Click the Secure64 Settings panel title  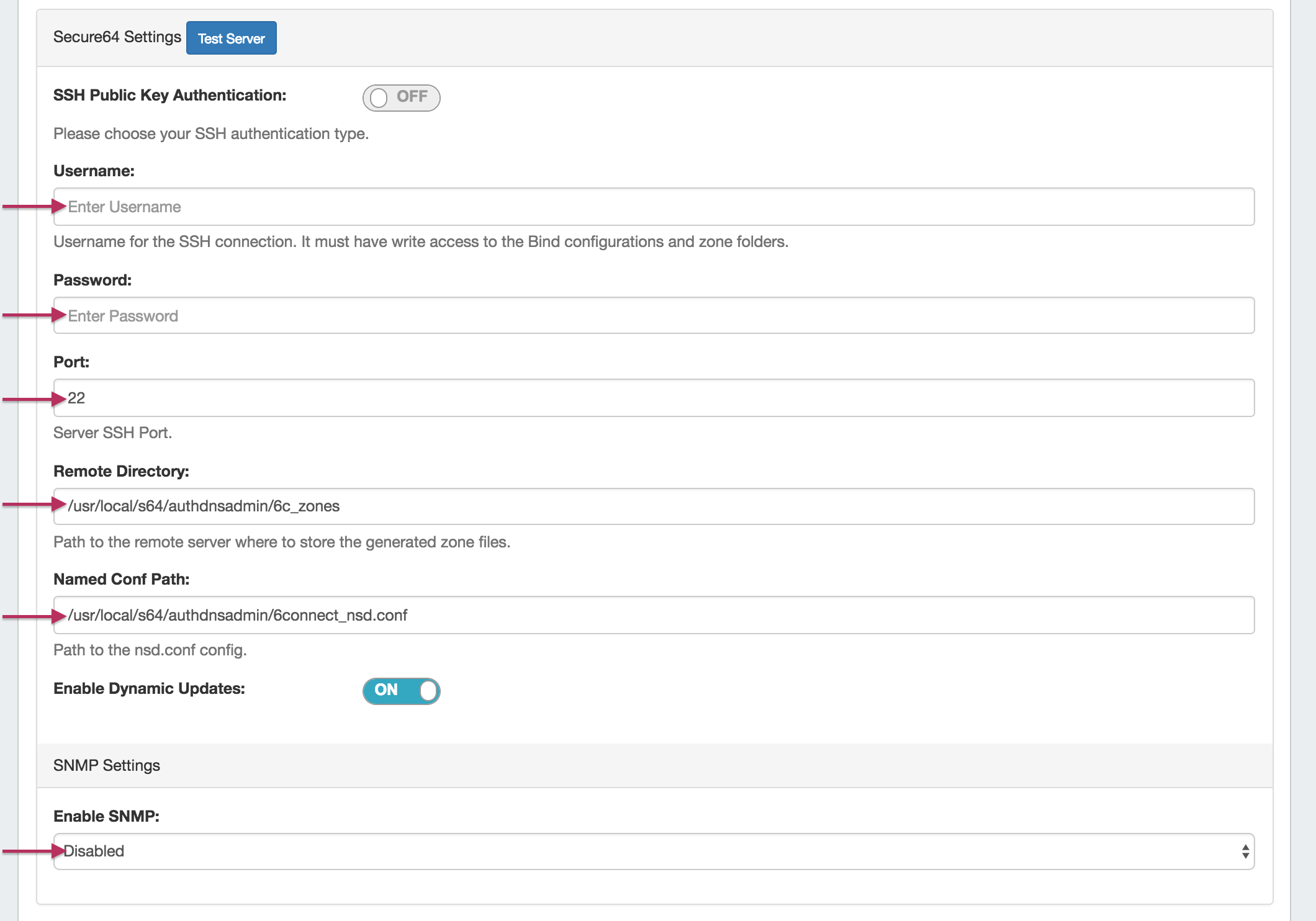pos(117,37)
